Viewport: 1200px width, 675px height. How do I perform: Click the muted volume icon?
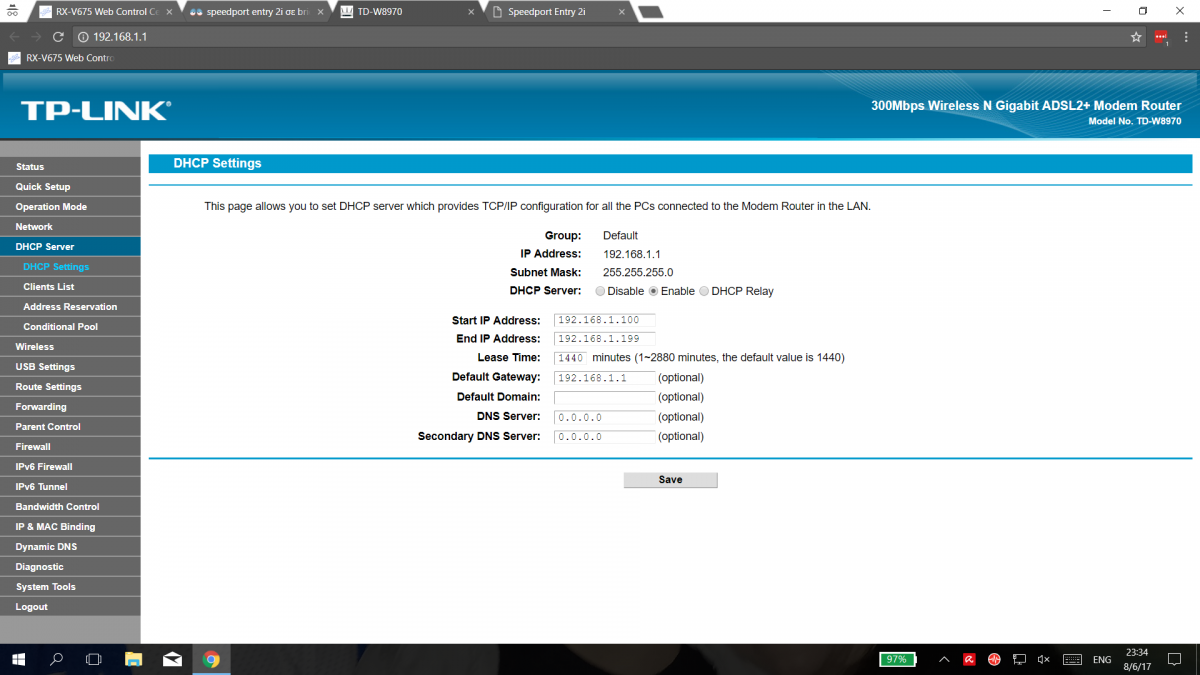[1044, 660]
